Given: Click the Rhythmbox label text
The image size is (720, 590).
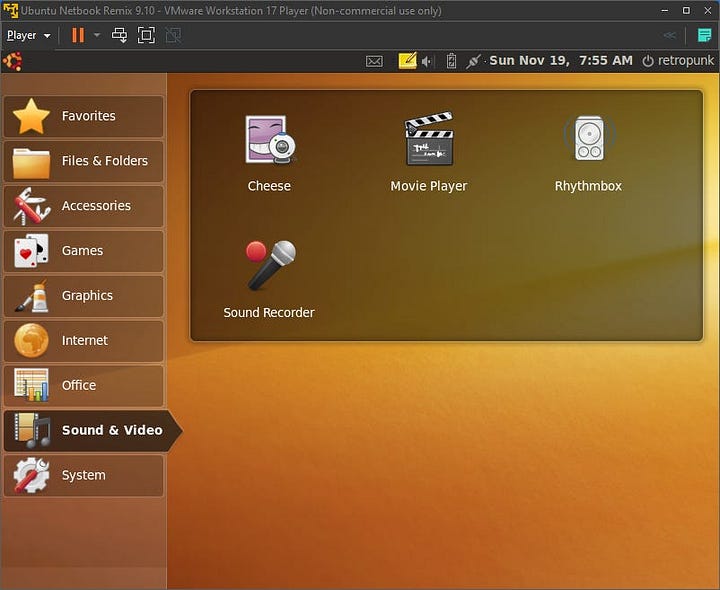Looking at the screenshot, I should click(588, 186).
